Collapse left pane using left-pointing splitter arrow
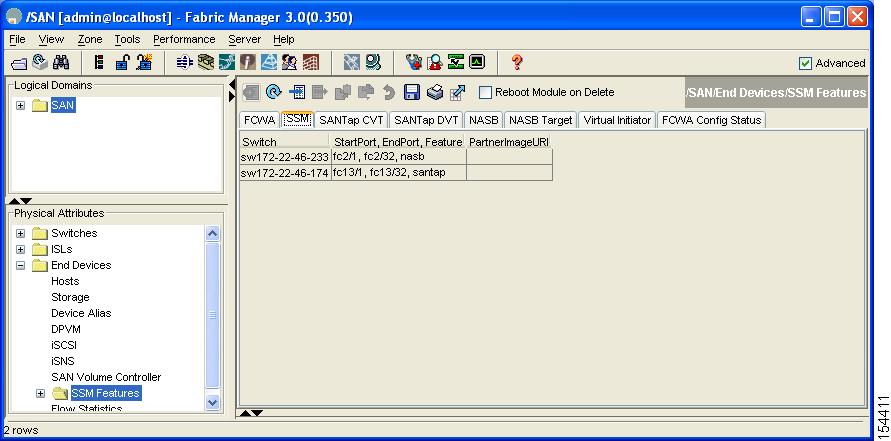This screenshot has width=891, height=441. (x=232, y=85)
